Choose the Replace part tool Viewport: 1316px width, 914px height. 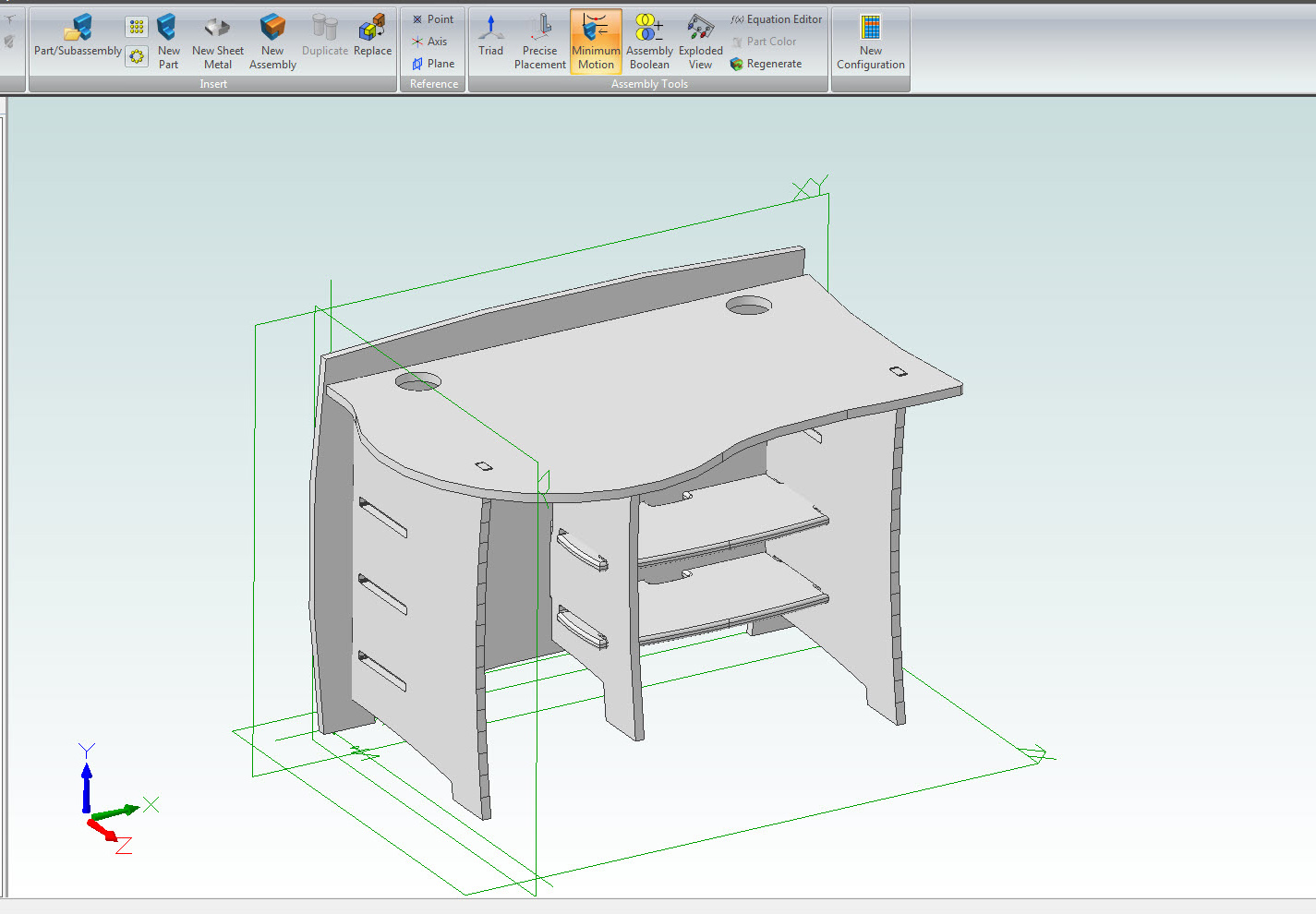(372, 35)
